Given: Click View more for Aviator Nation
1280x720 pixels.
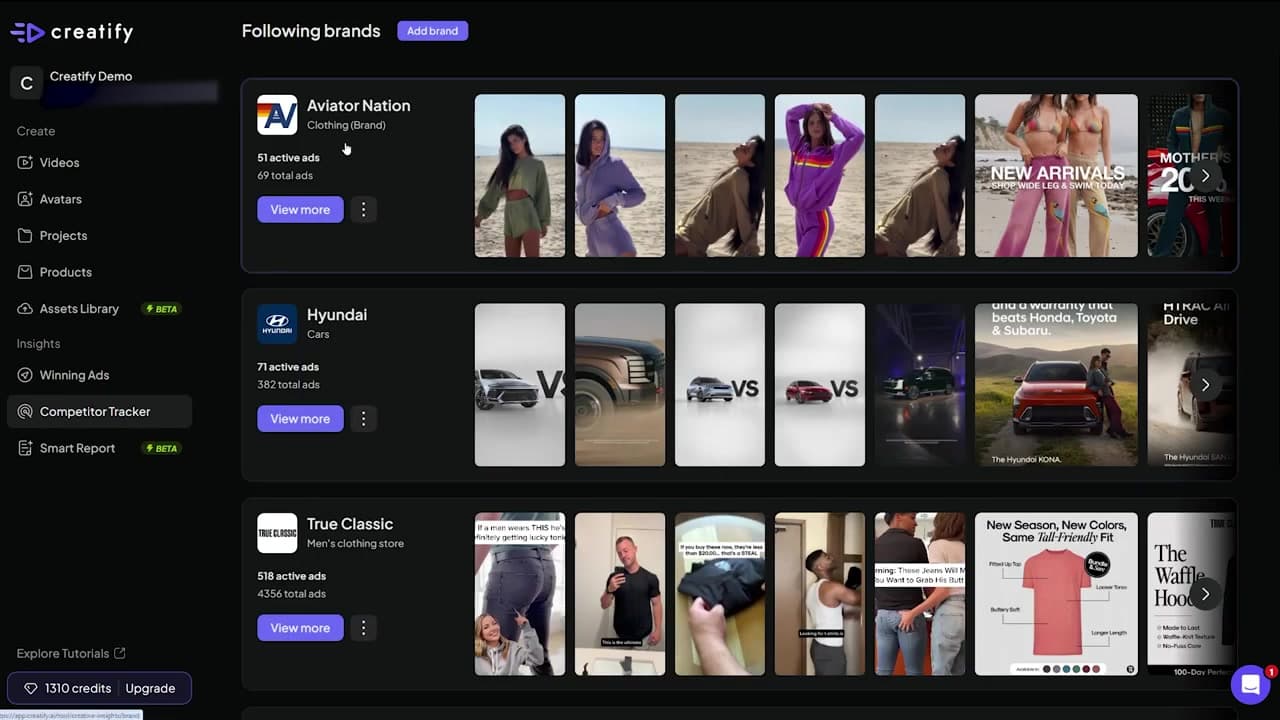Looking at the screenshot, I should [300, 209].
